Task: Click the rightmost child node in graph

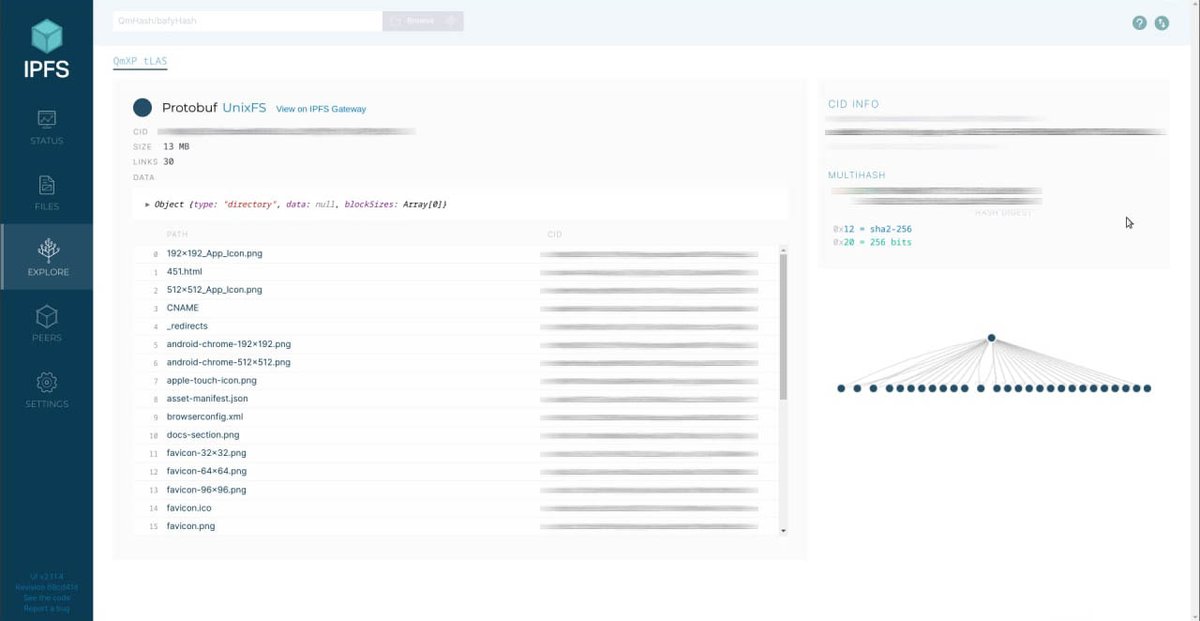Action: click(1147, 388)
